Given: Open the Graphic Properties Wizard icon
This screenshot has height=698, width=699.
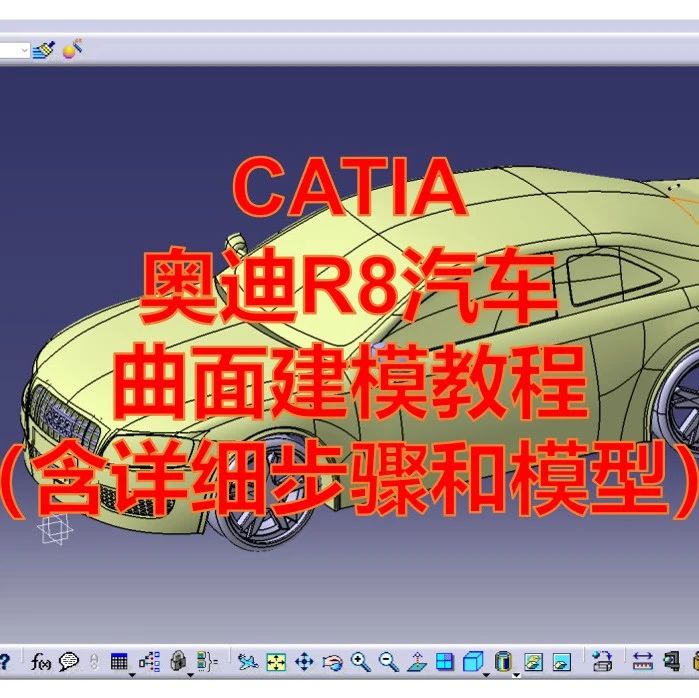Looking at the screenshot, I should (x=72, y=49).
